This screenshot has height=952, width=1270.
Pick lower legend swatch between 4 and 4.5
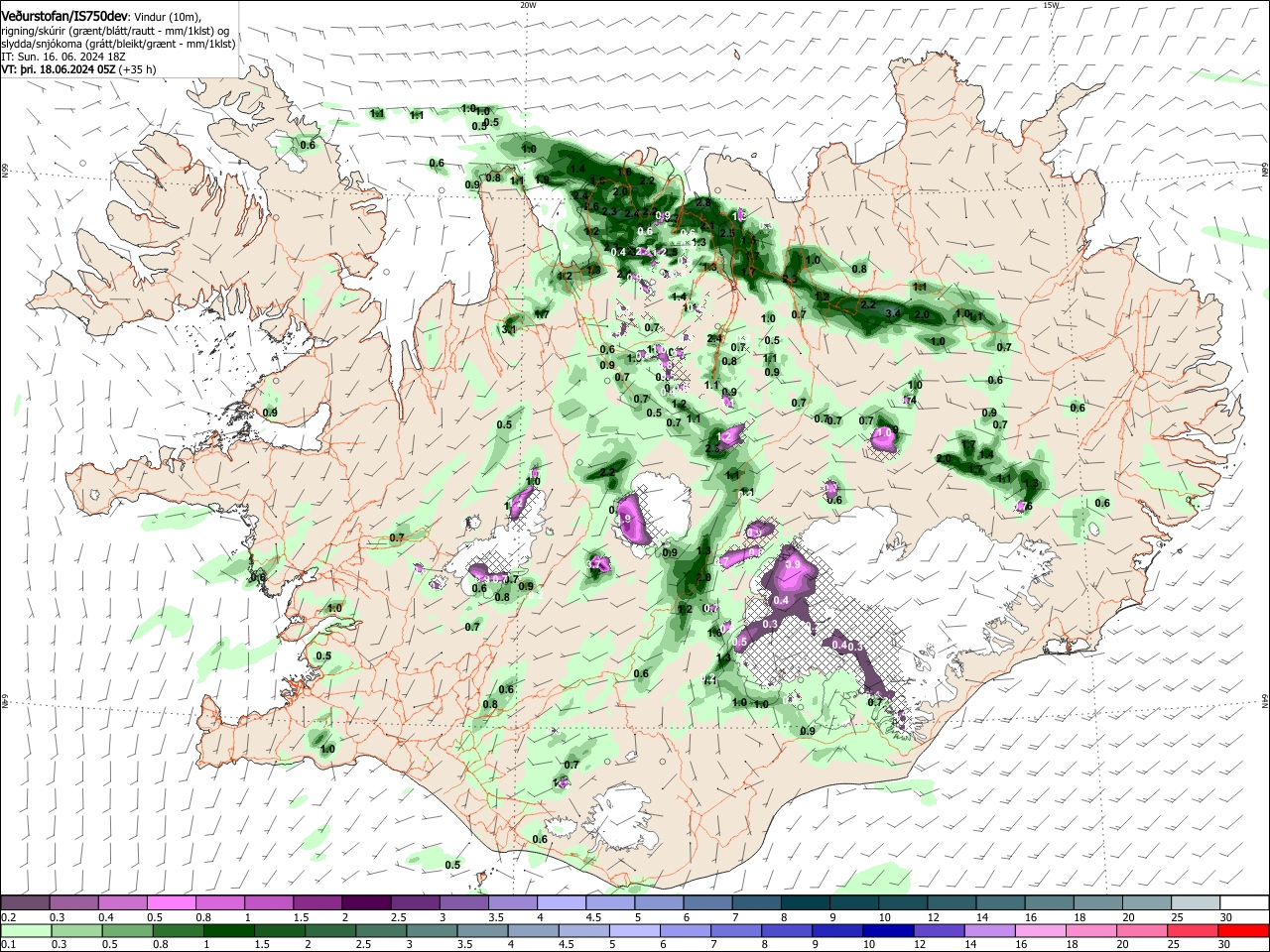coord(533,930)
